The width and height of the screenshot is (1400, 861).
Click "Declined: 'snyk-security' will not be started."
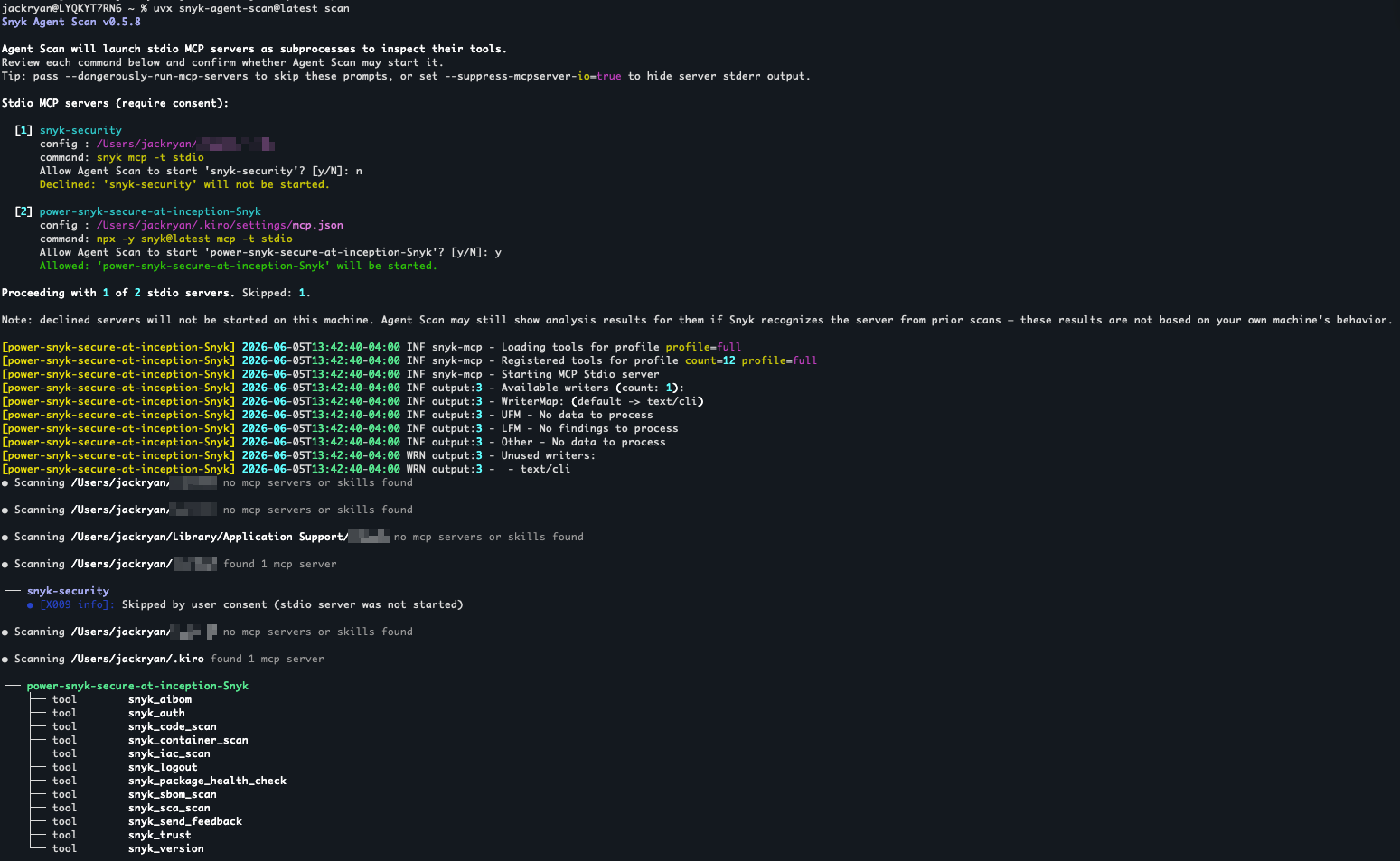tap(184, 184)
